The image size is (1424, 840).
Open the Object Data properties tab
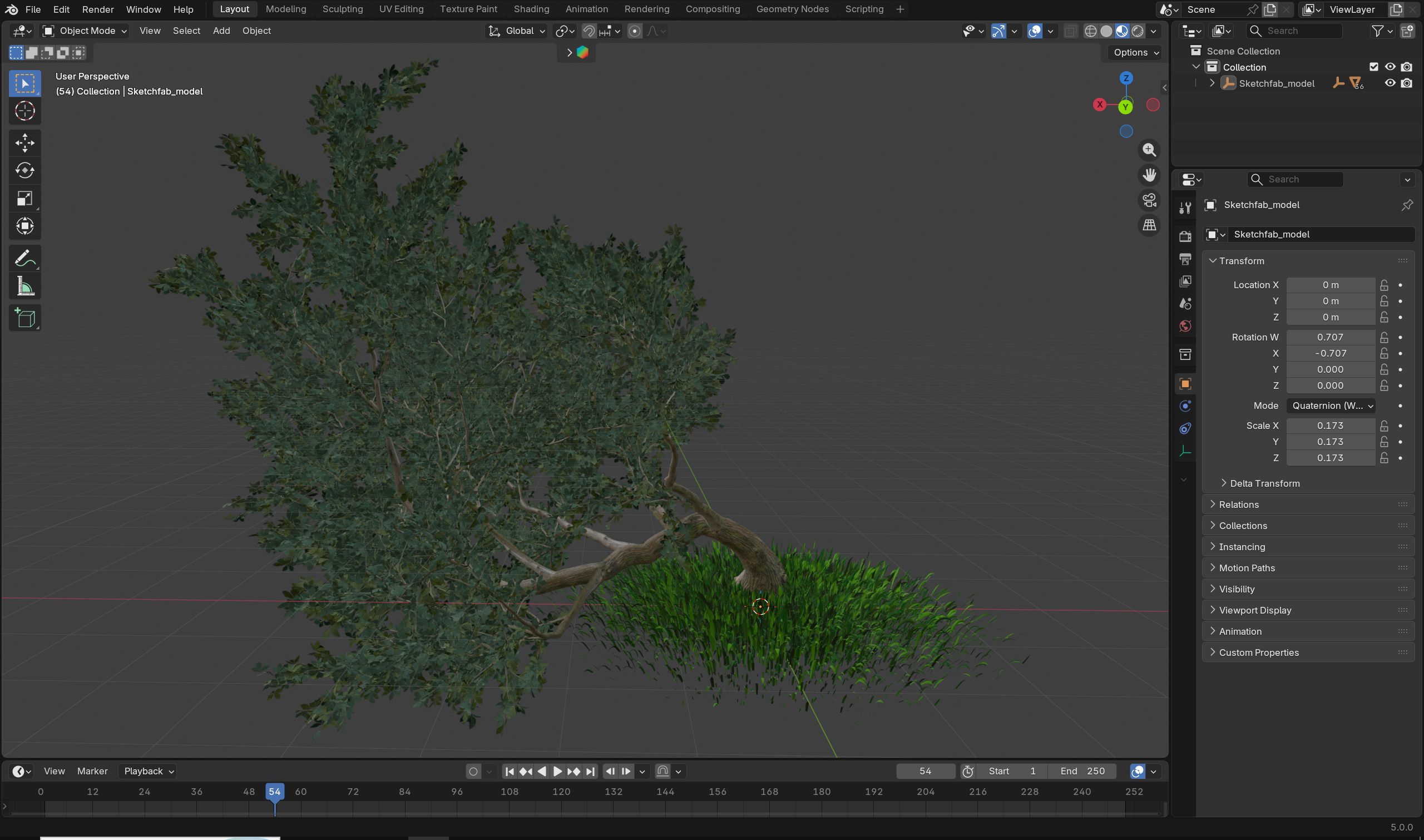coord(1185,451)
